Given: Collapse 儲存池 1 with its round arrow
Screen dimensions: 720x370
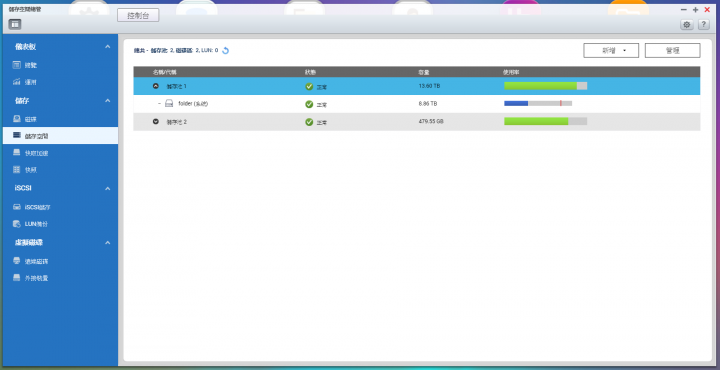Looking at the screenshot, I should click(x=156, y=86).
